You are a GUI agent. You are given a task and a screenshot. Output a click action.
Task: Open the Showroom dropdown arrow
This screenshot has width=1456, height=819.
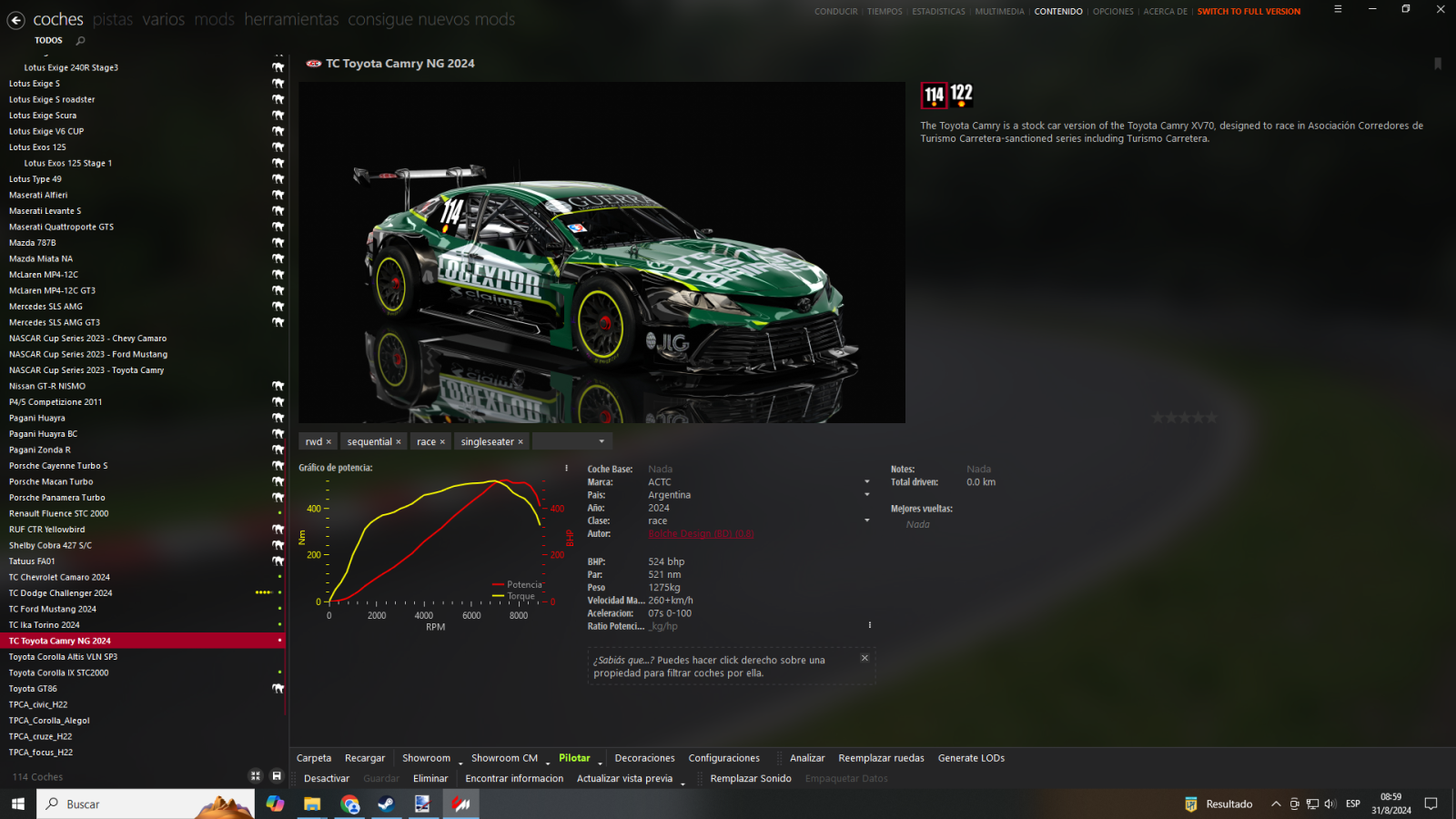[x=460, y=763]
